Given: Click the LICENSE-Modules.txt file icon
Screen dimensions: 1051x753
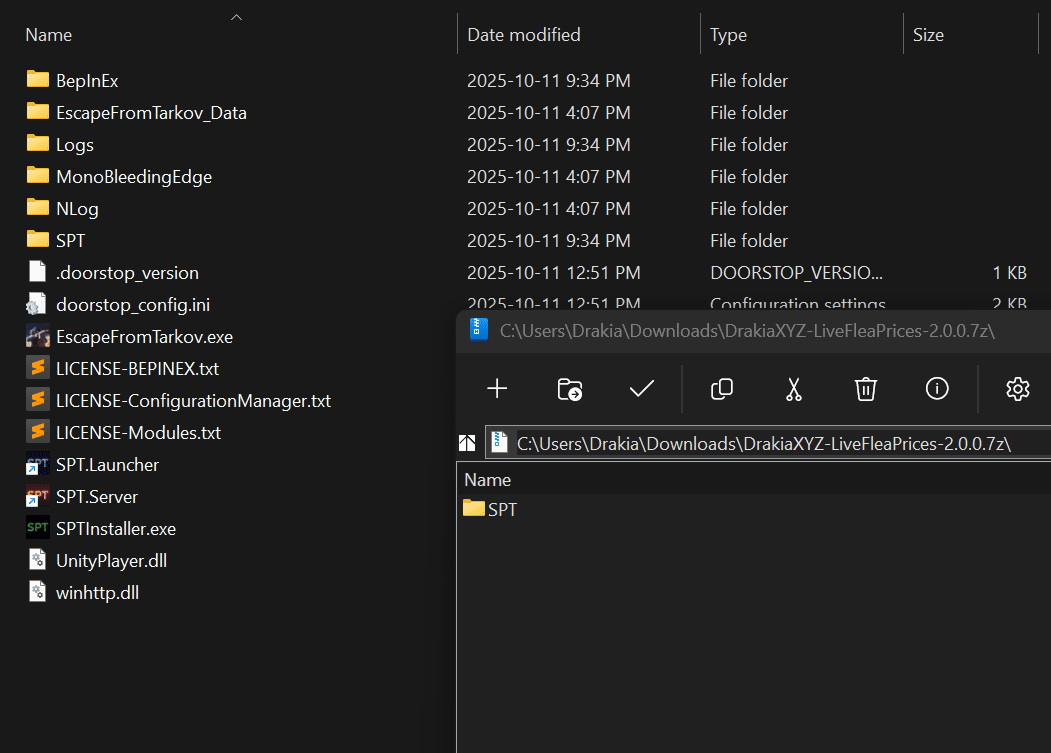Looking at the screenshot, I should click(x=38, y=432).
